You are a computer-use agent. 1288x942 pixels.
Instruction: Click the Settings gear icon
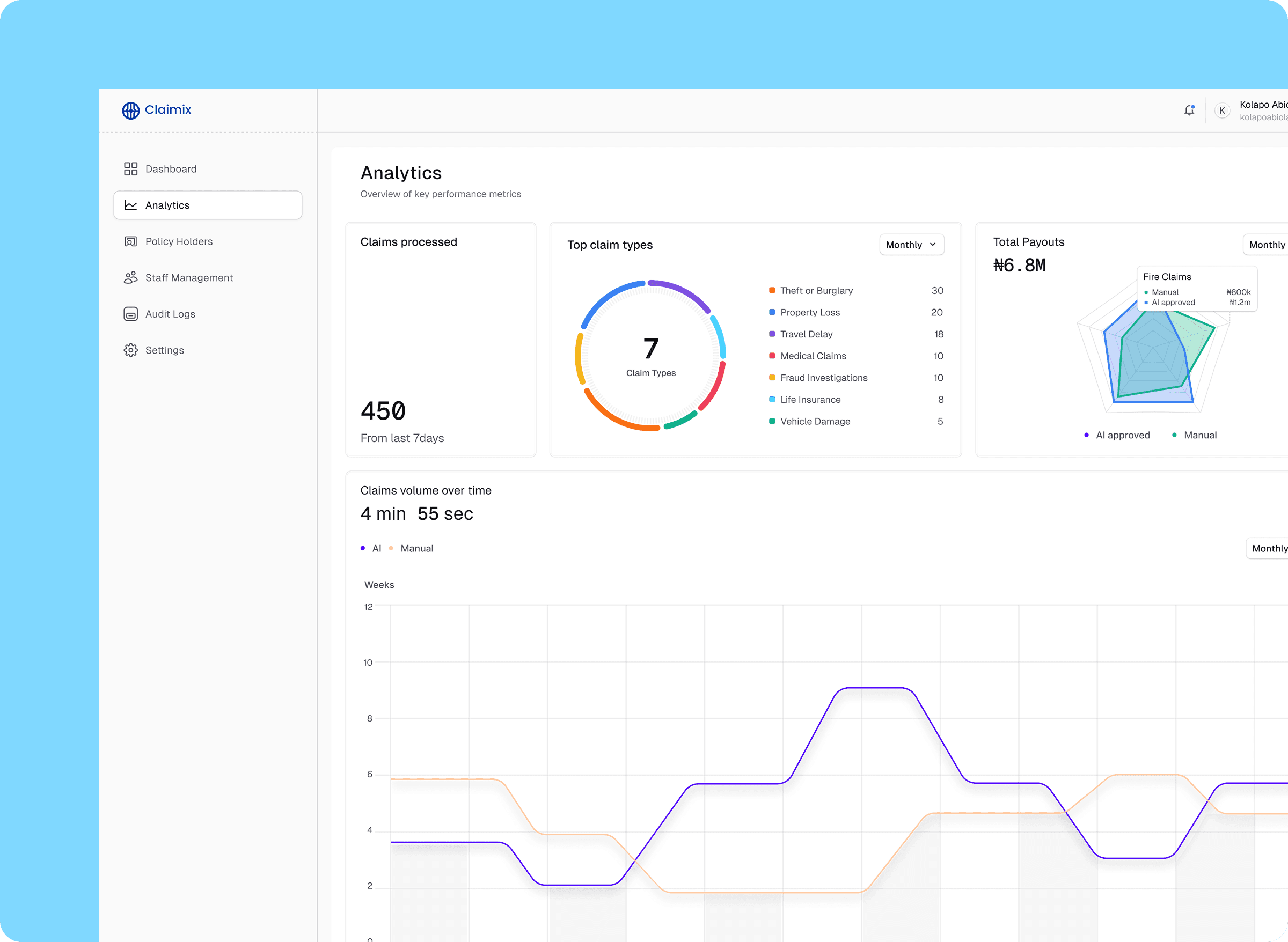tap(130, 350)
